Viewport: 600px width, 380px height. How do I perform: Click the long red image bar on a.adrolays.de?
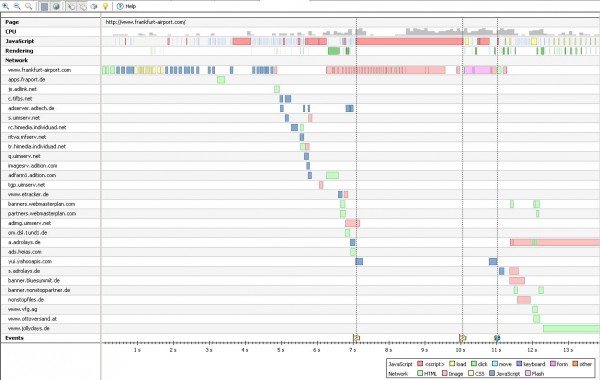[x=556, y=242]
